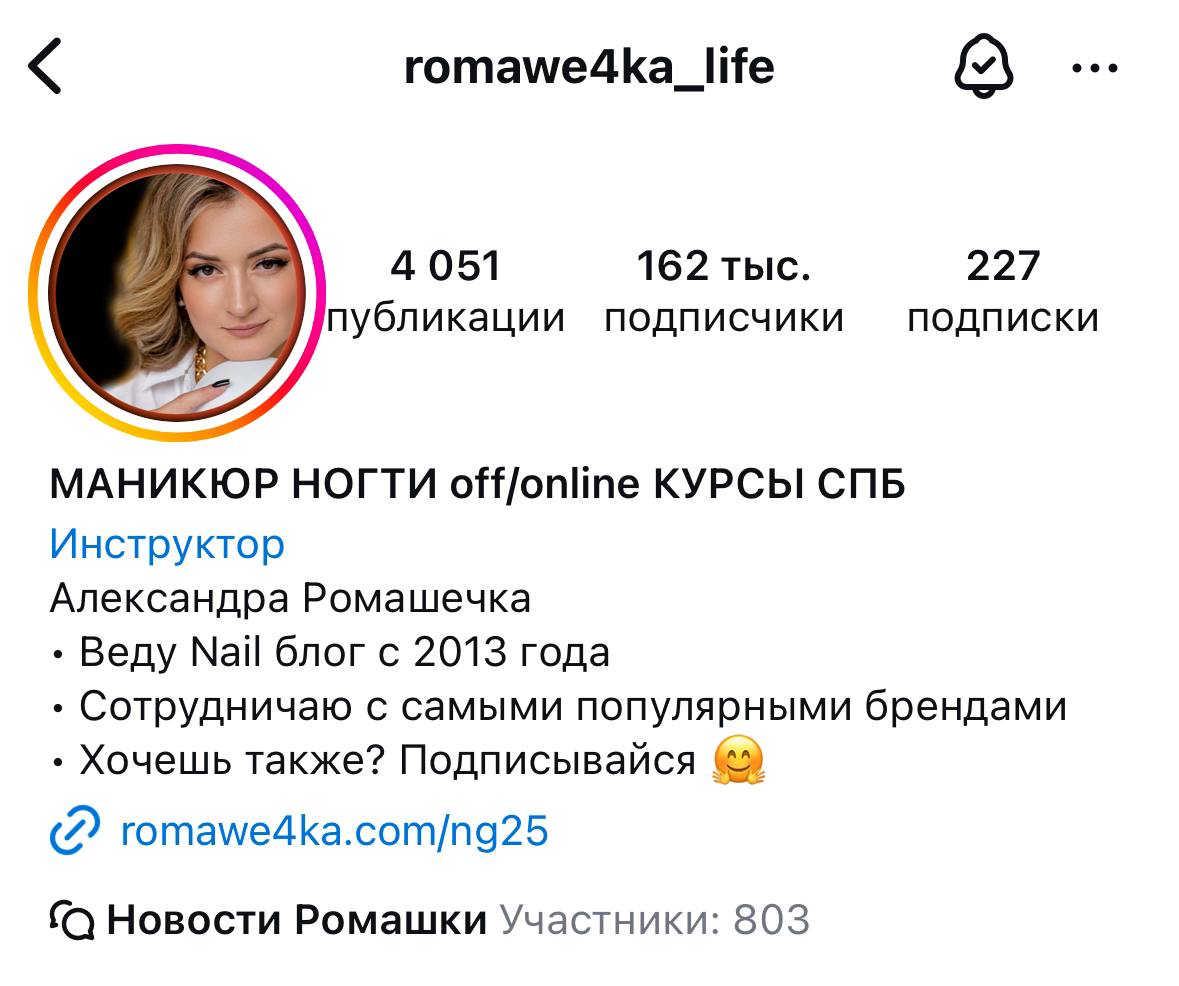Tap the Участники: 803 member count
Image resolution: width=1179 pixels, height=986 pixels.
[x=655, y=920]
